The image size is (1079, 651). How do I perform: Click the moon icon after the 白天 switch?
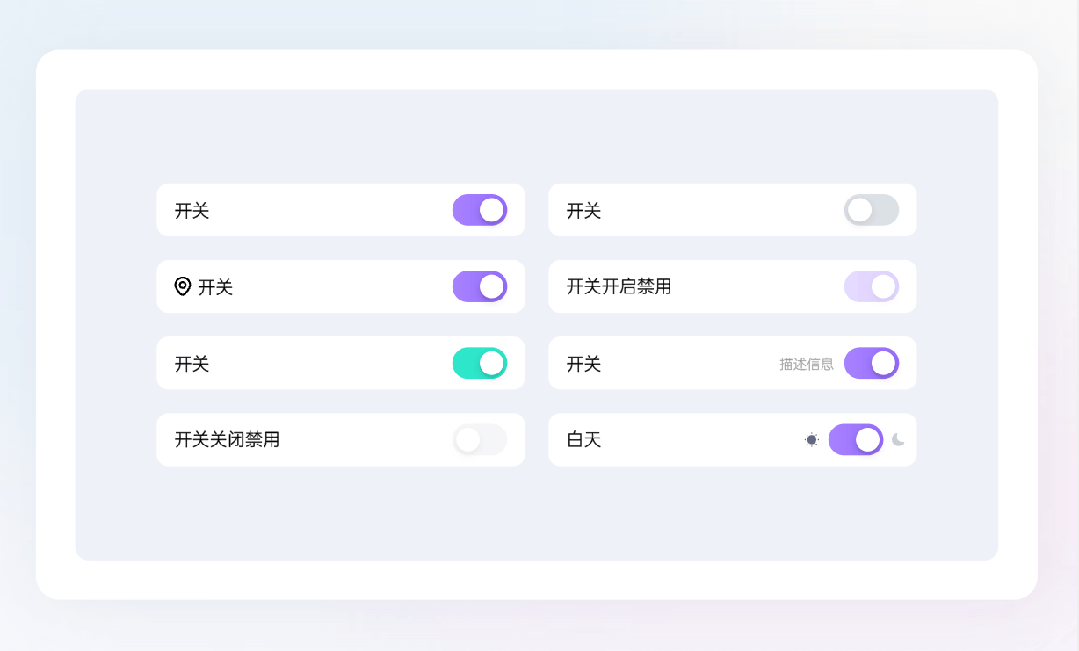(x=898, y=439)
